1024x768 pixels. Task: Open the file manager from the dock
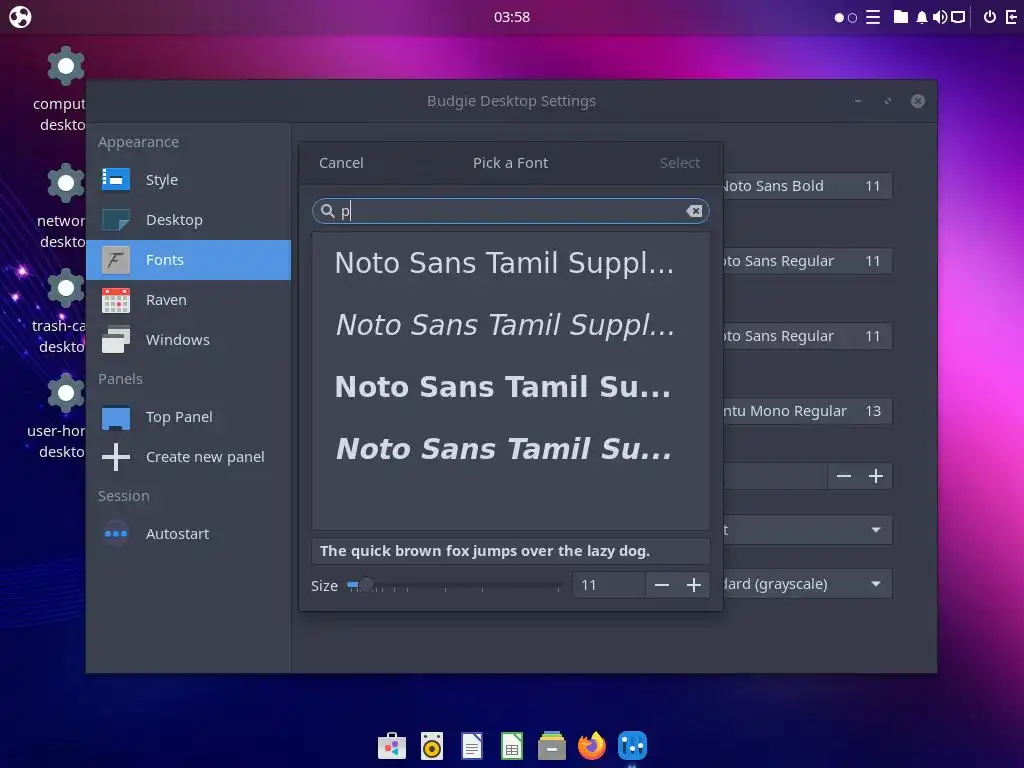click(x=552, y=746)
